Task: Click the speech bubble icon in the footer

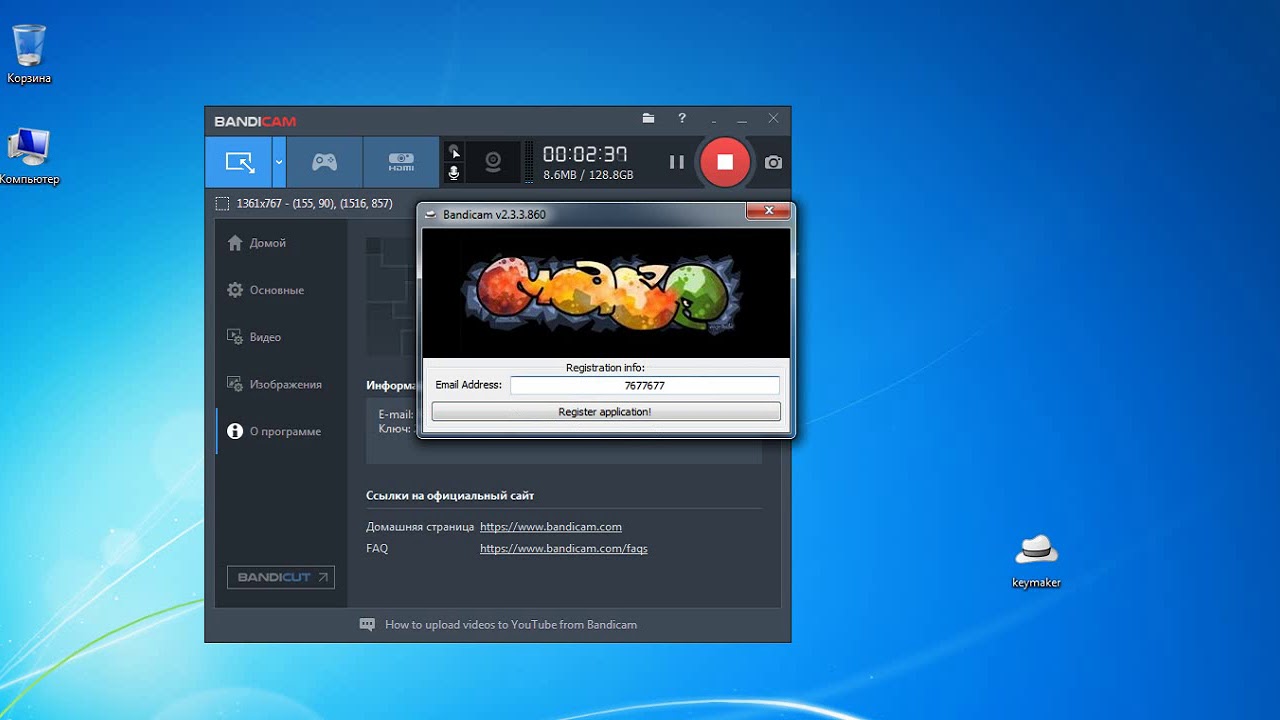Action: [367, 624]
